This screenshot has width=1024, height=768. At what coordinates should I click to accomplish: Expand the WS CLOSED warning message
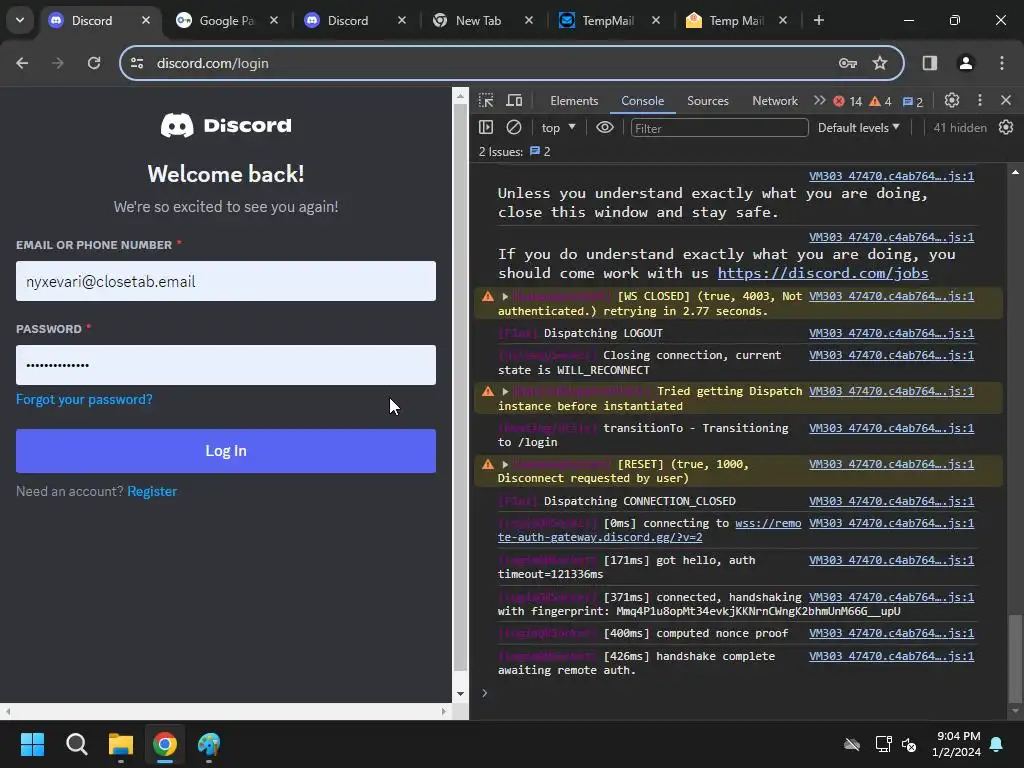coord(505,296)
